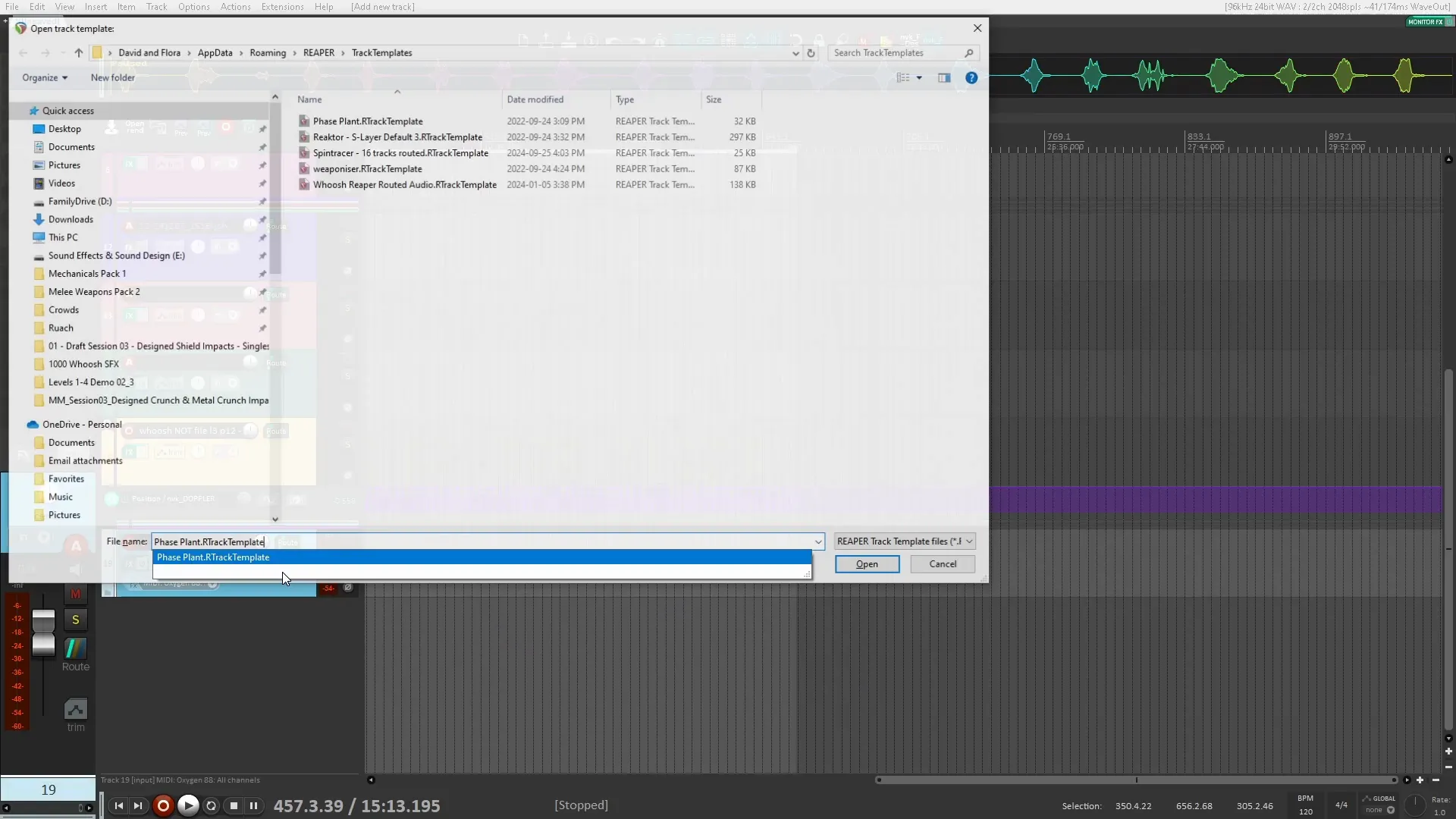Open the File name history dropdown

[x=818, y=541]
